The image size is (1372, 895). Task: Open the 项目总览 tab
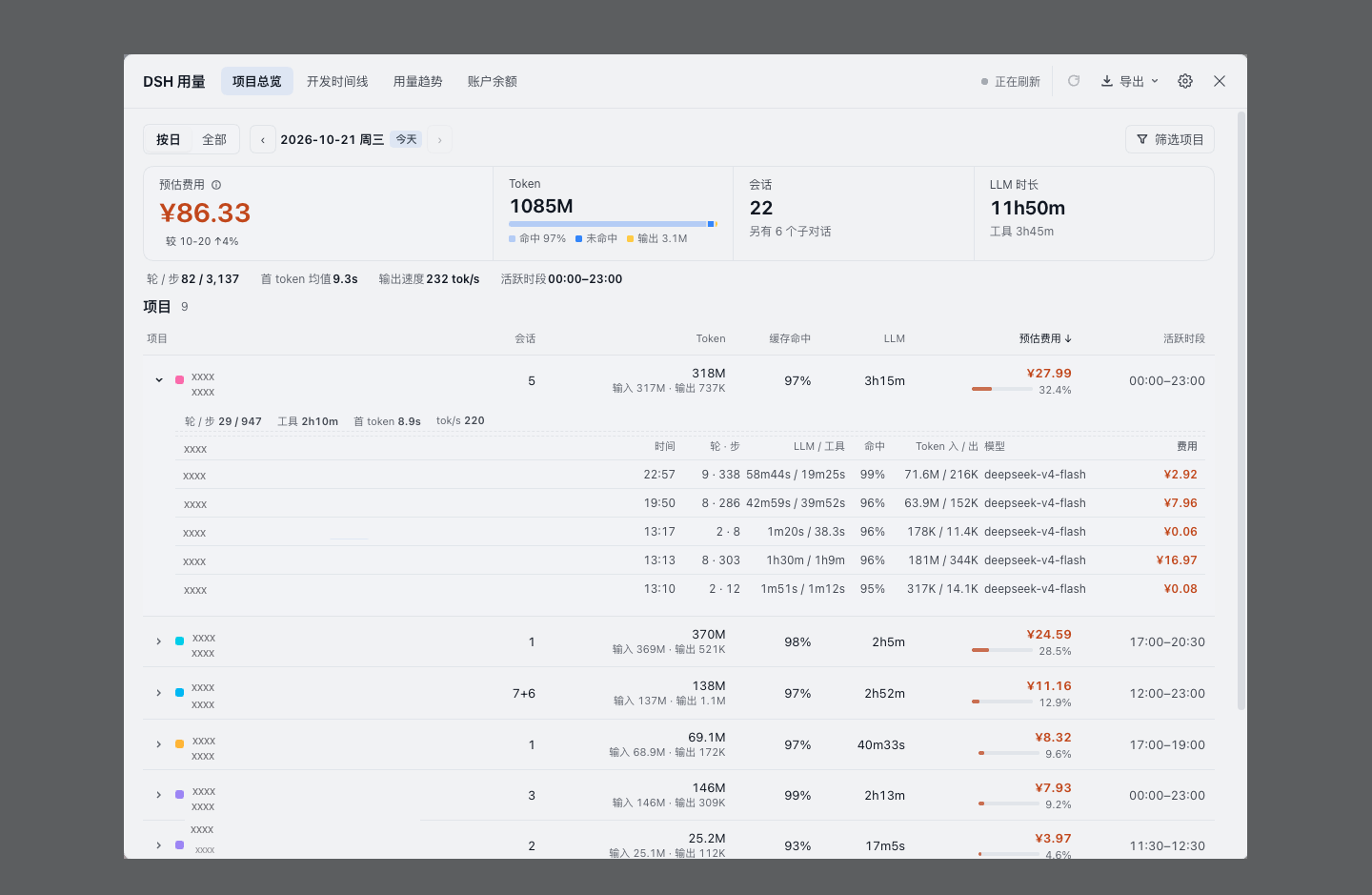coord(257,81)
